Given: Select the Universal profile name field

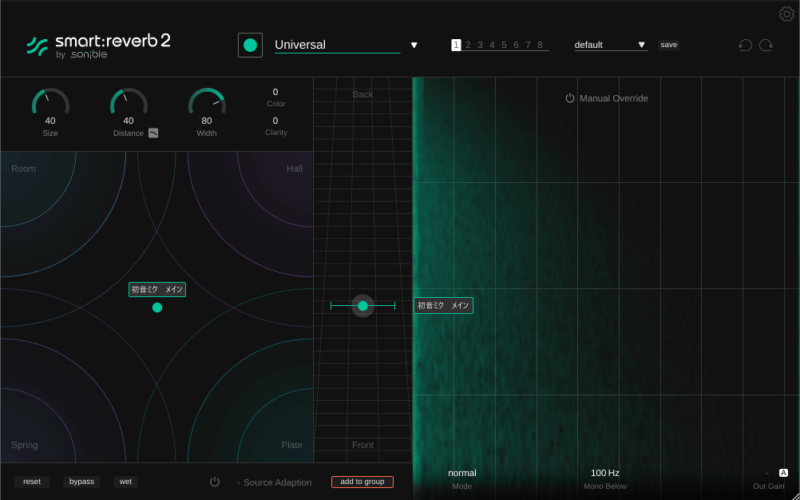Looking at the screenshot, I should pos(337,45).
